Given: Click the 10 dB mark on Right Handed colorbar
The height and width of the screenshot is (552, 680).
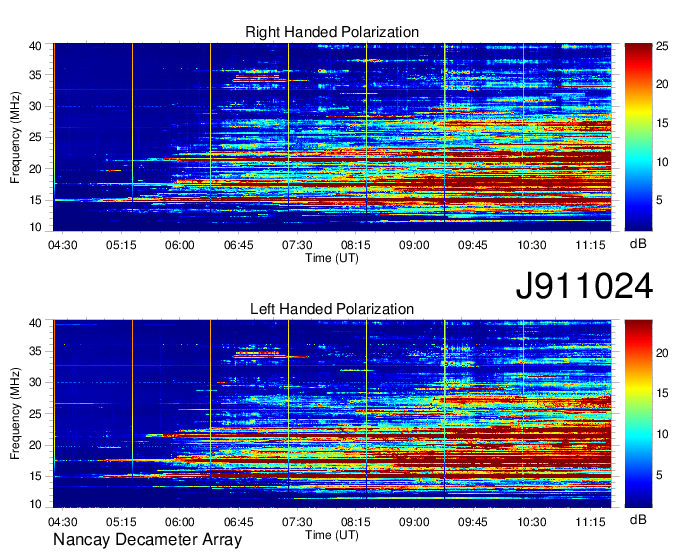Looking at the screenshot, I should pyautogui.click(x=662, y=162).
